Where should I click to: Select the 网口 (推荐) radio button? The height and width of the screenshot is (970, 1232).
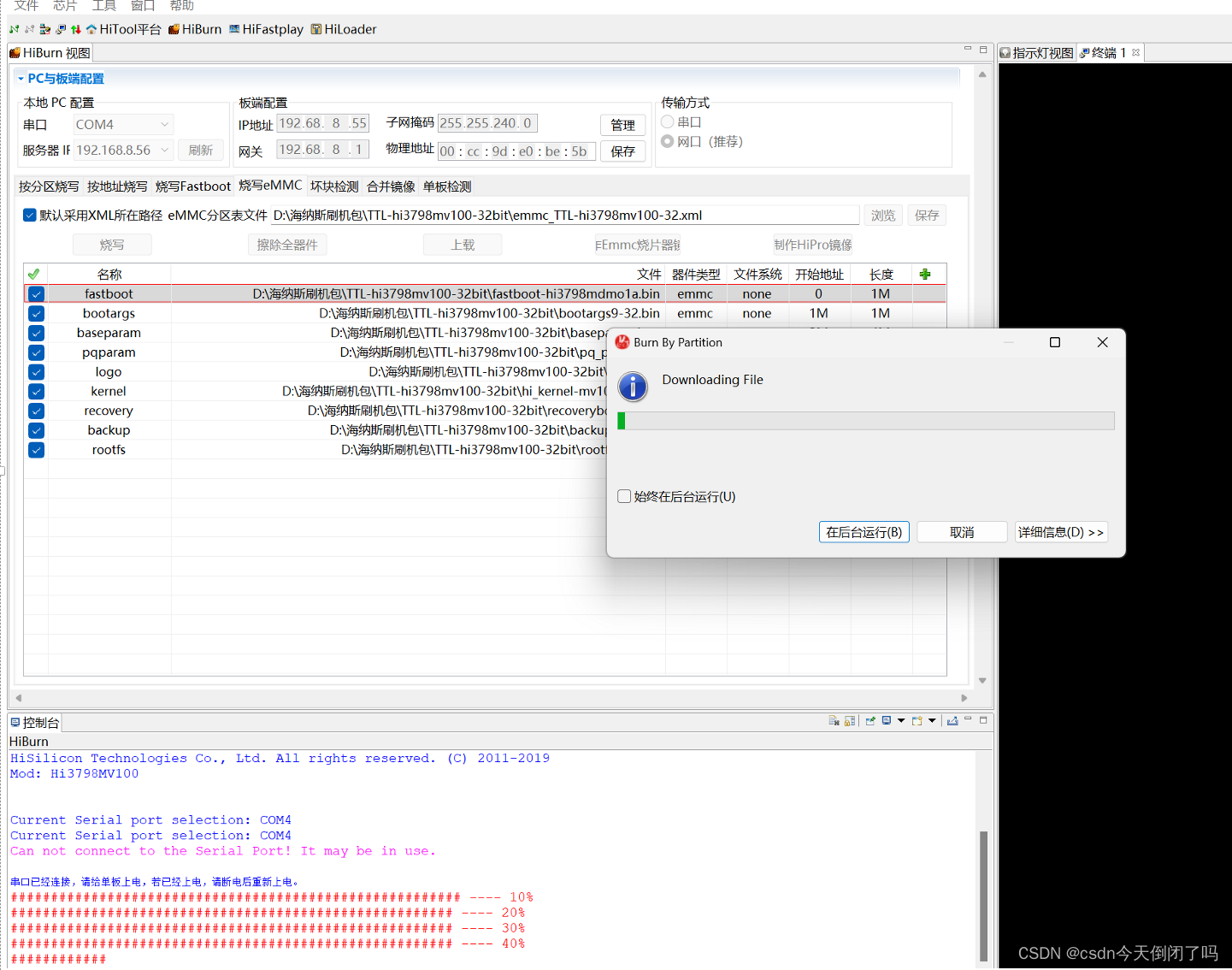tap(668, 141)
